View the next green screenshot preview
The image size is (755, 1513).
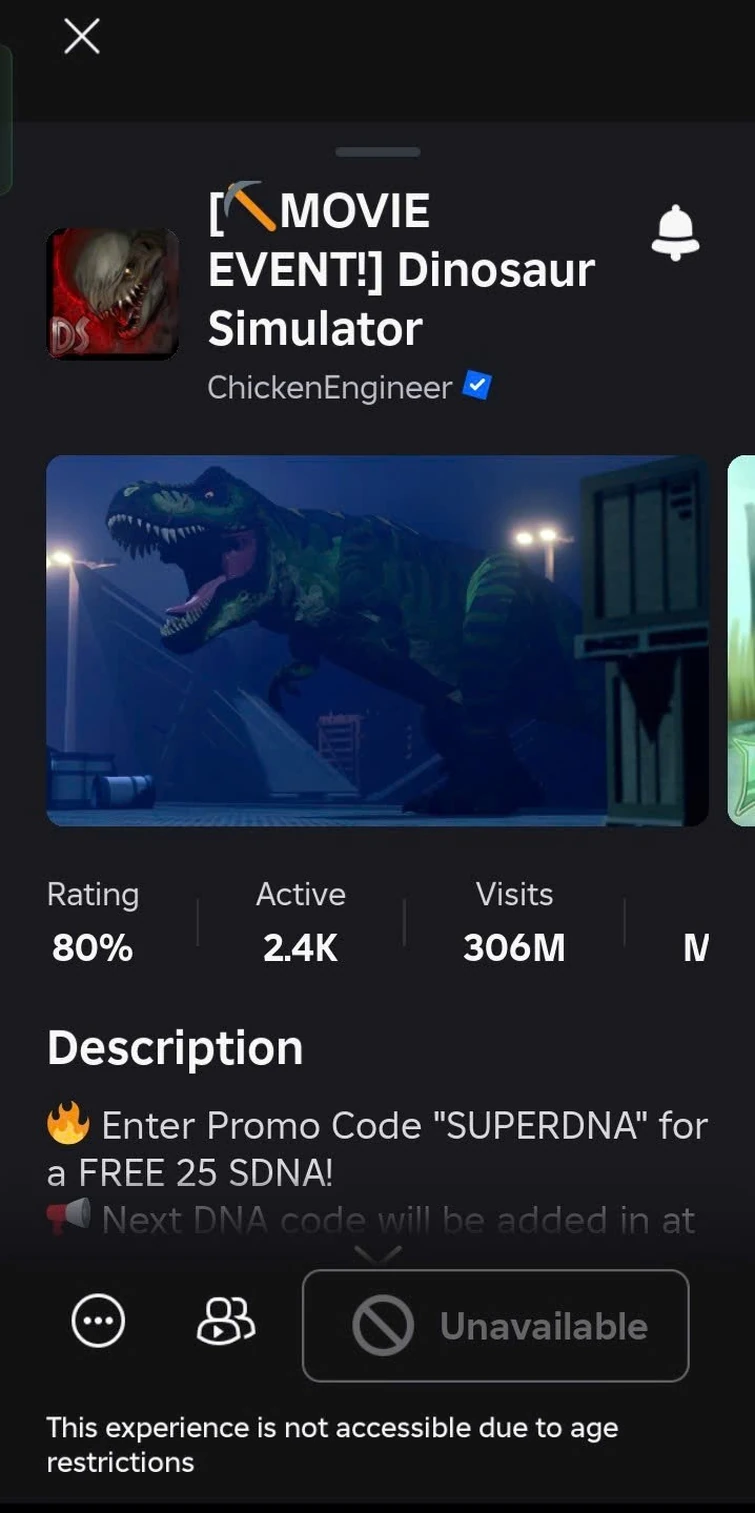click(741, 641)
